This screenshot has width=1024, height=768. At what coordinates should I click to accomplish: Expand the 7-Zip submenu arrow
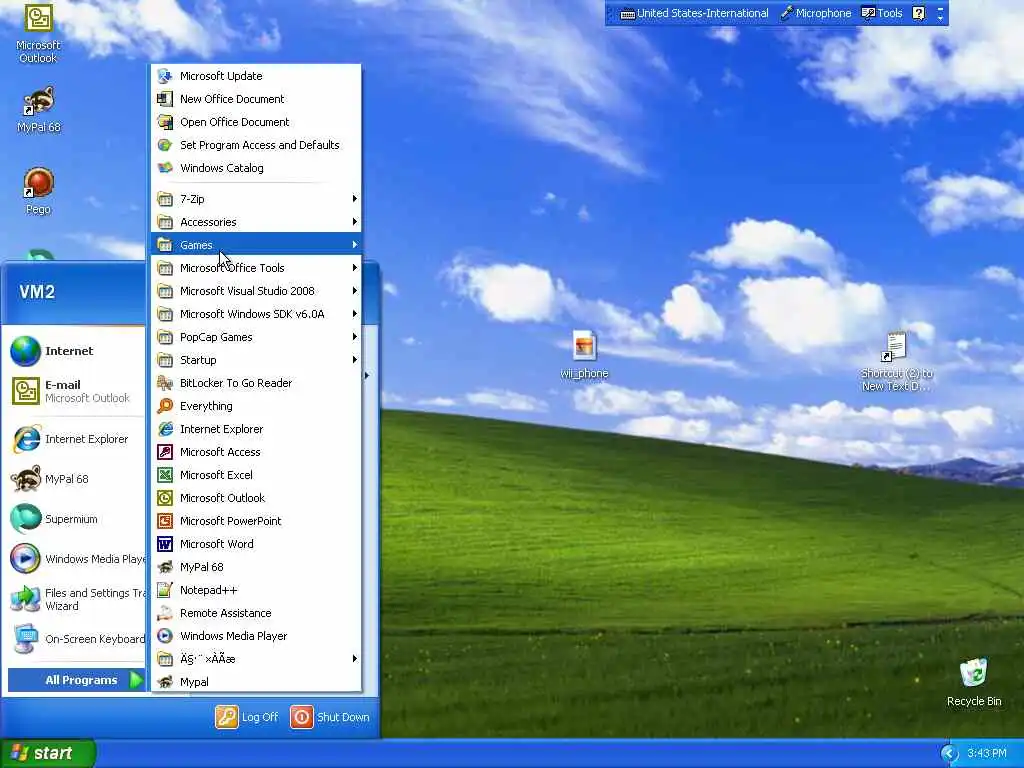(355, 199)
